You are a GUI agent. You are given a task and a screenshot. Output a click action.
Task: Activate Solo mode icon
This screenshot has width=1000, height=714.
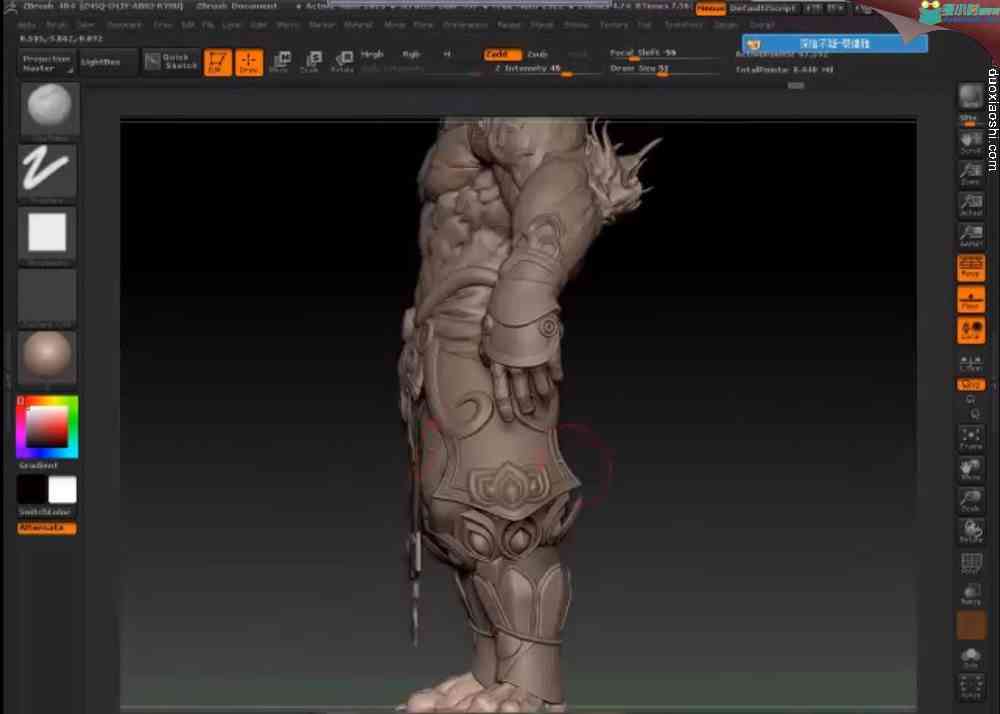(971, 657)
